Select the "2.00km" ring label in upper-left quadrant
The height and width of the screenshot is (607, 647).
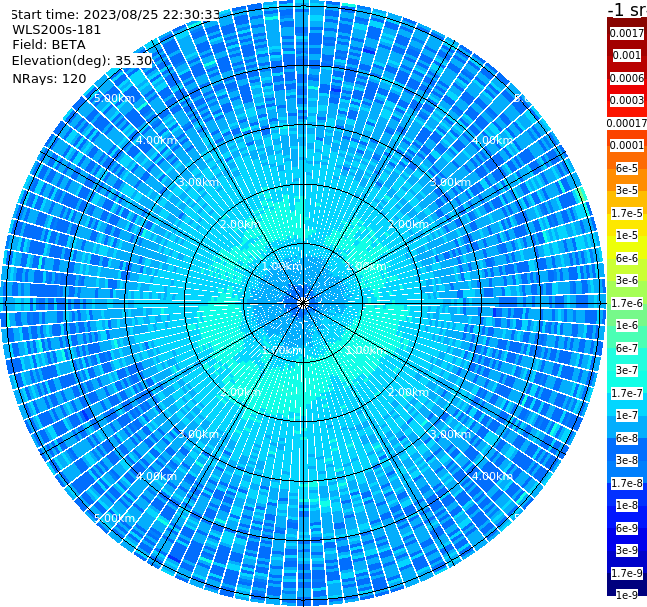(240, 224)
